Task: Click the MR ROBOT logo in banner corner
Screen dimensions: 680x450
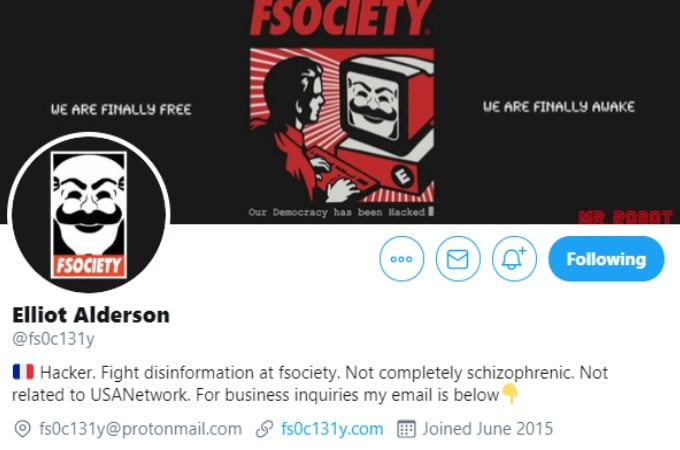Action: click(x=625, y=217)
